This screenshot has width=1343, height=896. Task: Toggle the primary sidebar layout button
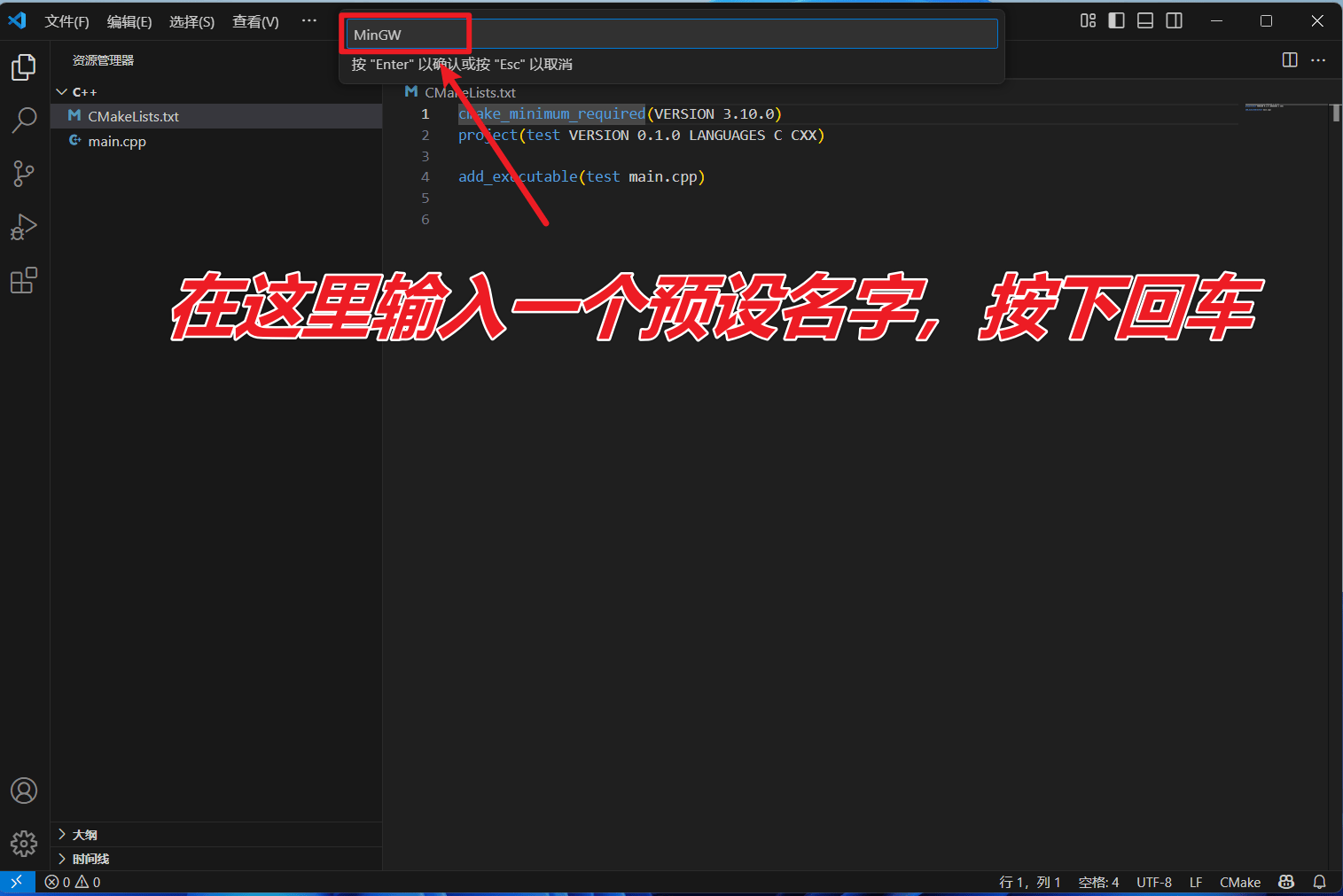click(1116, 20)
